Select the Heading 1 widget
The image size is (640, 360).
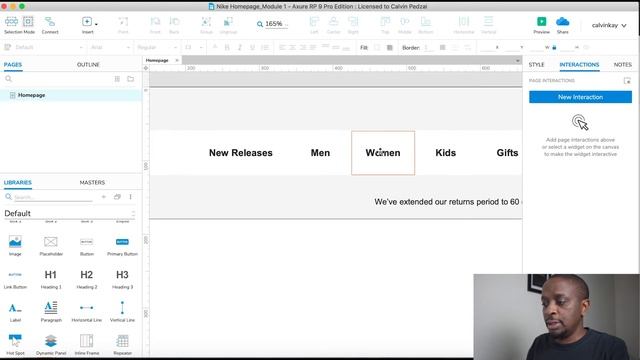[51, 278]
